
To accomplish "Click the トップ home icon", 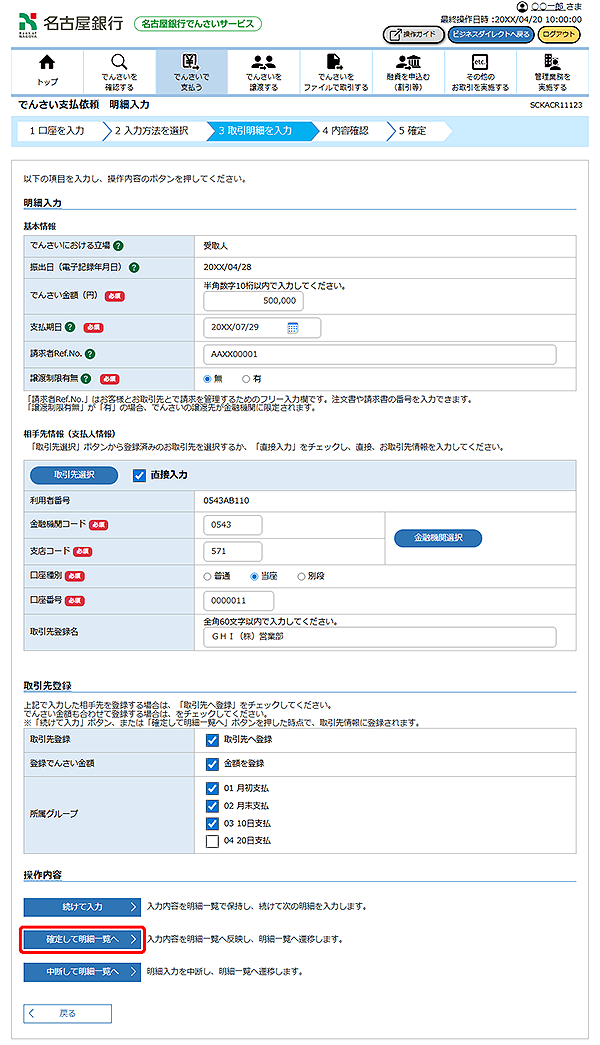I will [x=47, y=63].
